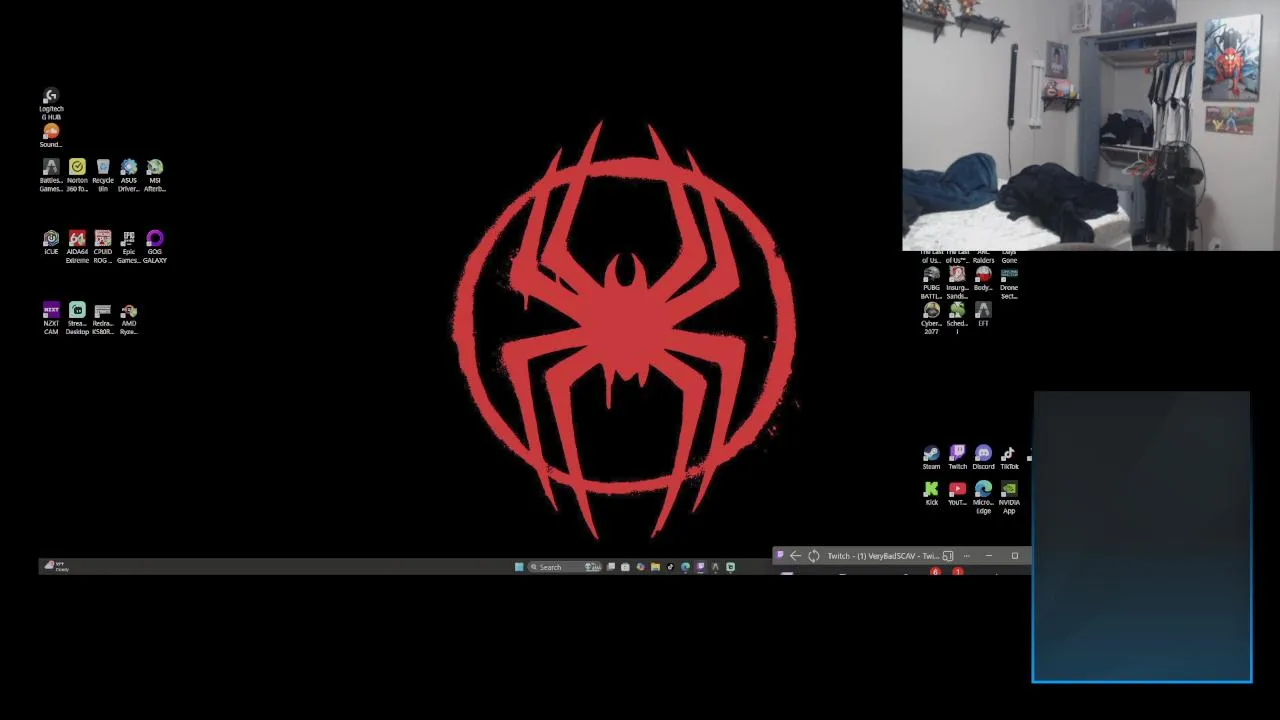Open the Steam desktop shortcut
This screenshot has height=720, width=1280.
(x=931, y=458)
